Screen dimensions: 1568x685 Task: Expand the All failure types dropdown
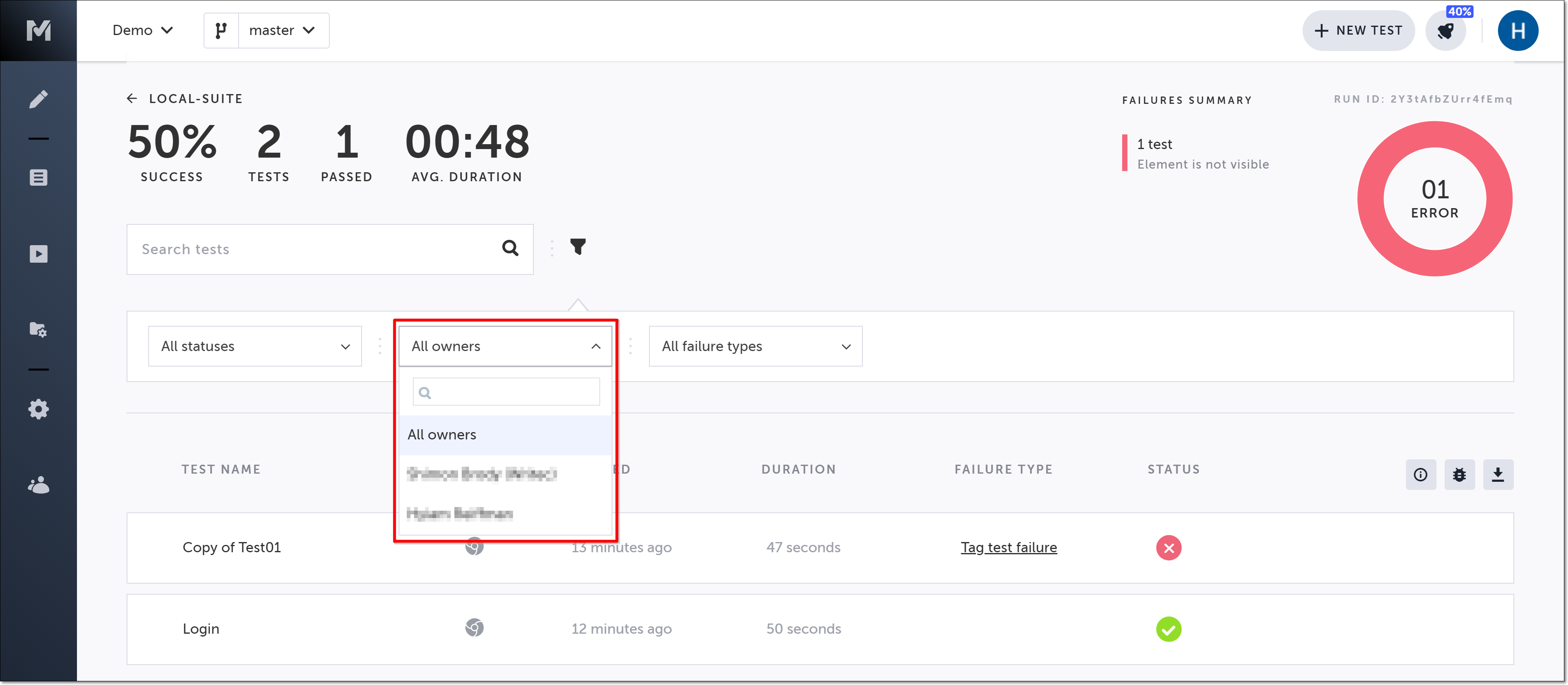tap(755, 346)
